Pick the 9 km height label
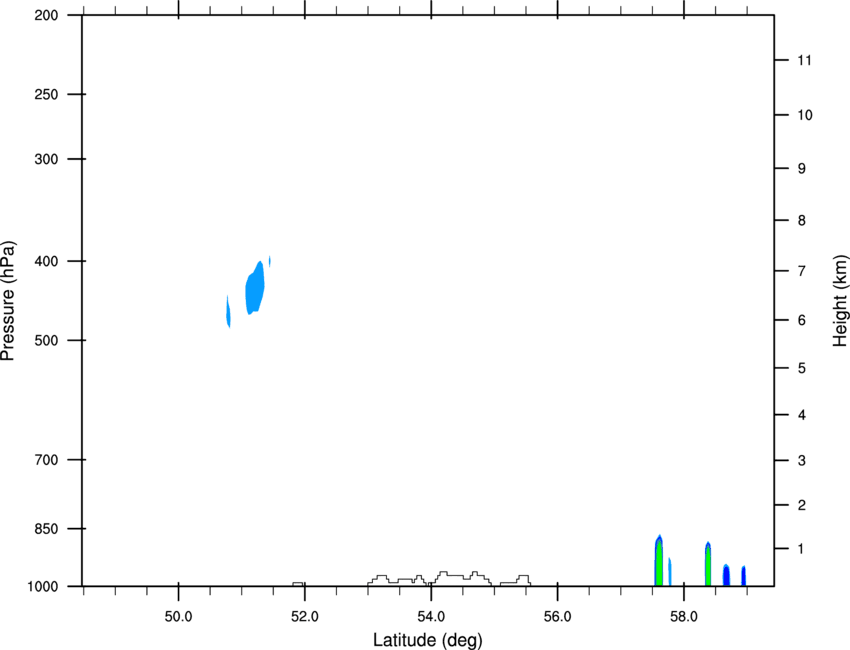Image resolution: width=850 pixels, height=650 pixels. (802, 169)
